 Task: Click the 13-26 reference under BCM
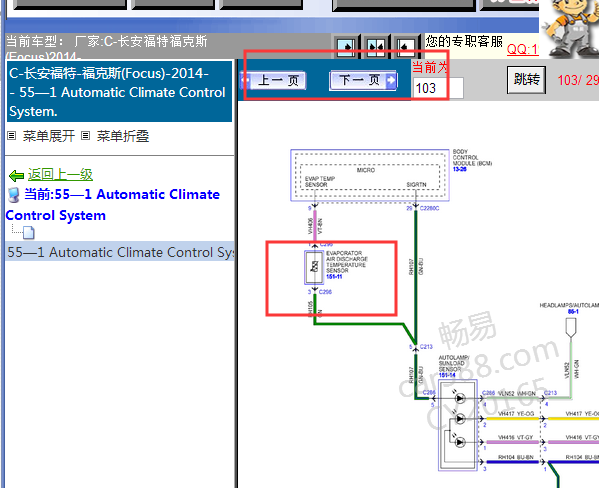[460, 169]
